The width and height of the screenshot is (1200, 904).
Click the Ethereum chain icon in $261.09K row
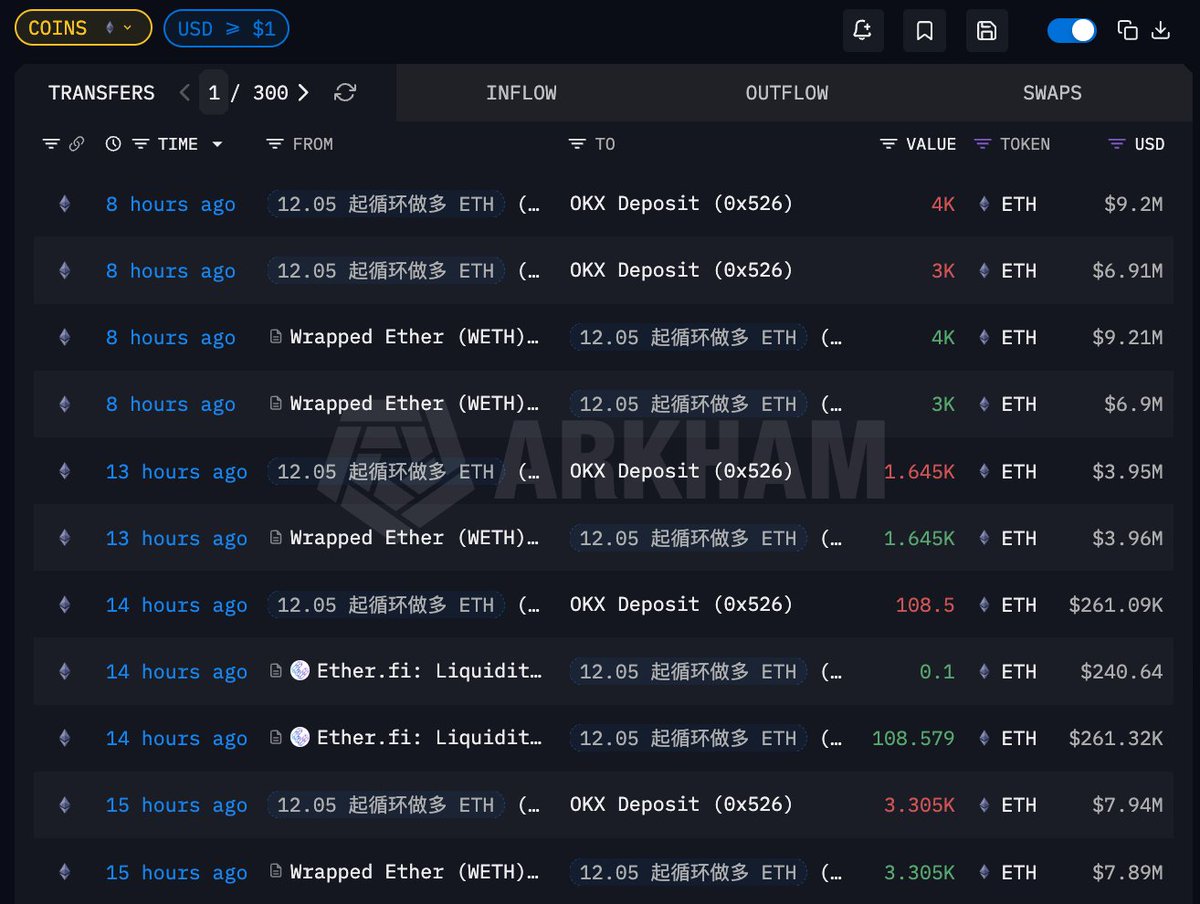[x=65, y=605]
